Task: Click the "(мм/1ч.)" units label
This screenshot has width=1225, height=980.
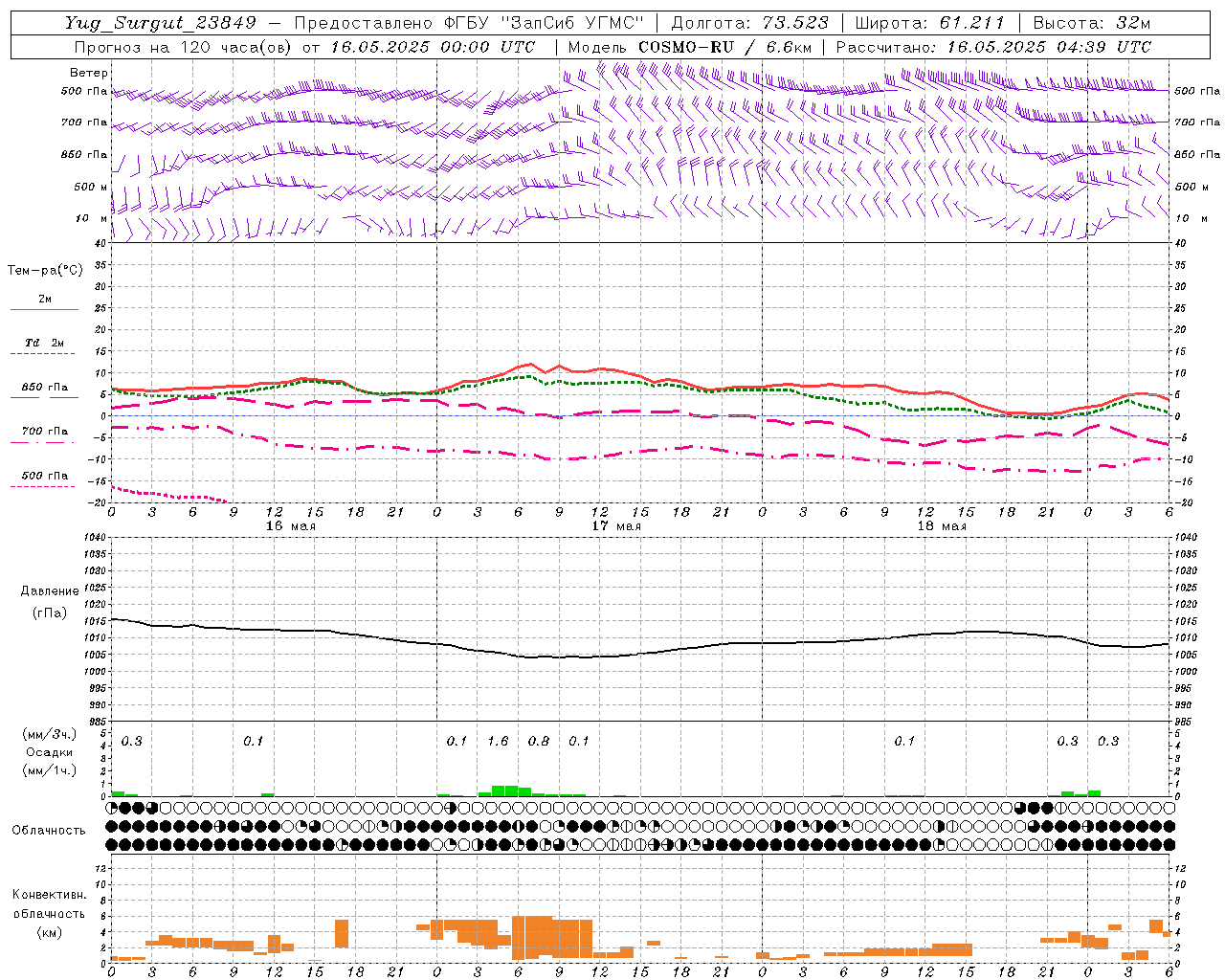Action: (x=50, y=770)
